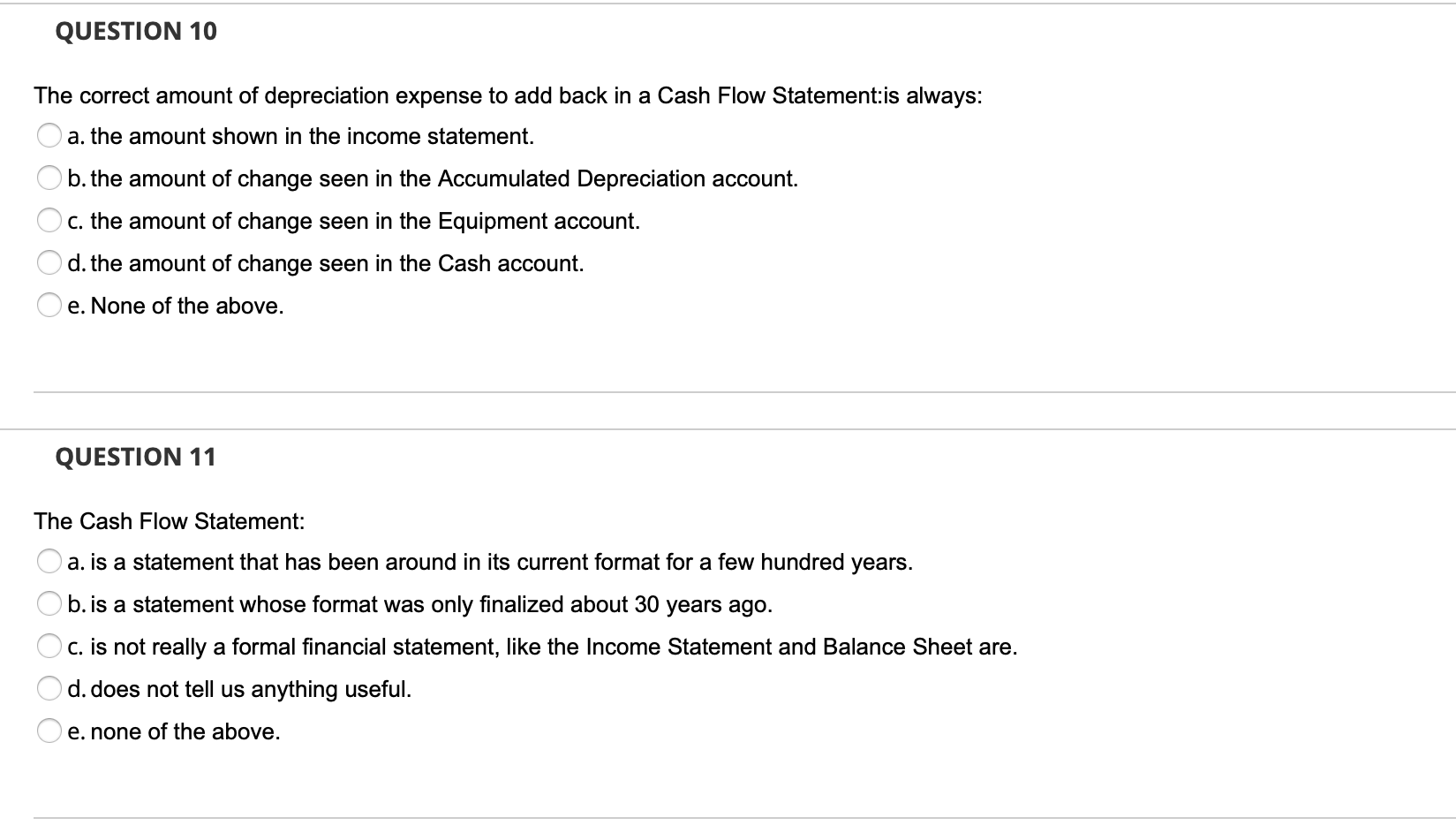Image resolution: width=1456 pixels, height=833 pixels.
Task: Click the QUESTION 10 heading
Action: click(x=135, y=30)
